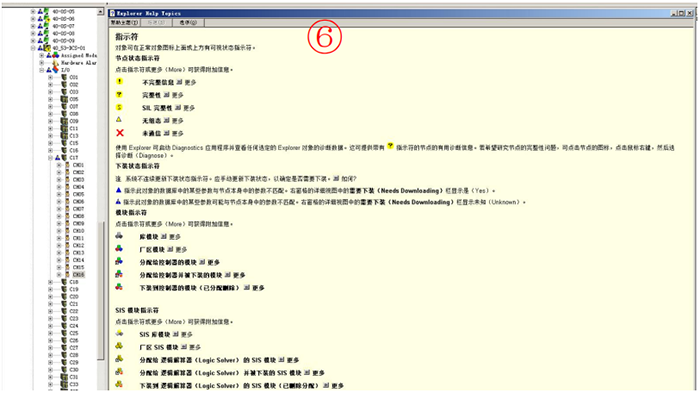Collapse the 40_S3-DCS-01 controller node

coord(33,48)
